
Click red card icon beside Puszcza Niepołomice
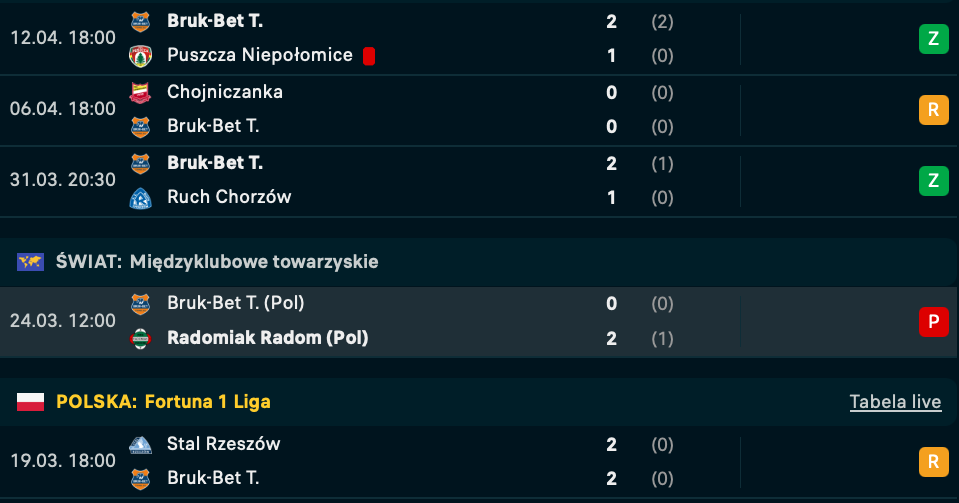(x=369, y=56)
